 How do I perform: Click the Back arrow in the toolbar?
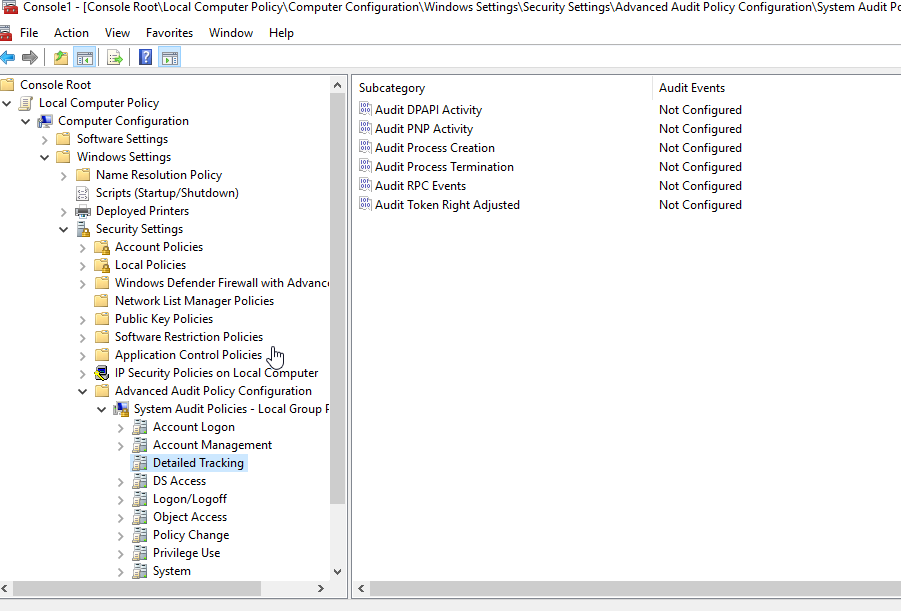[8, 57]
